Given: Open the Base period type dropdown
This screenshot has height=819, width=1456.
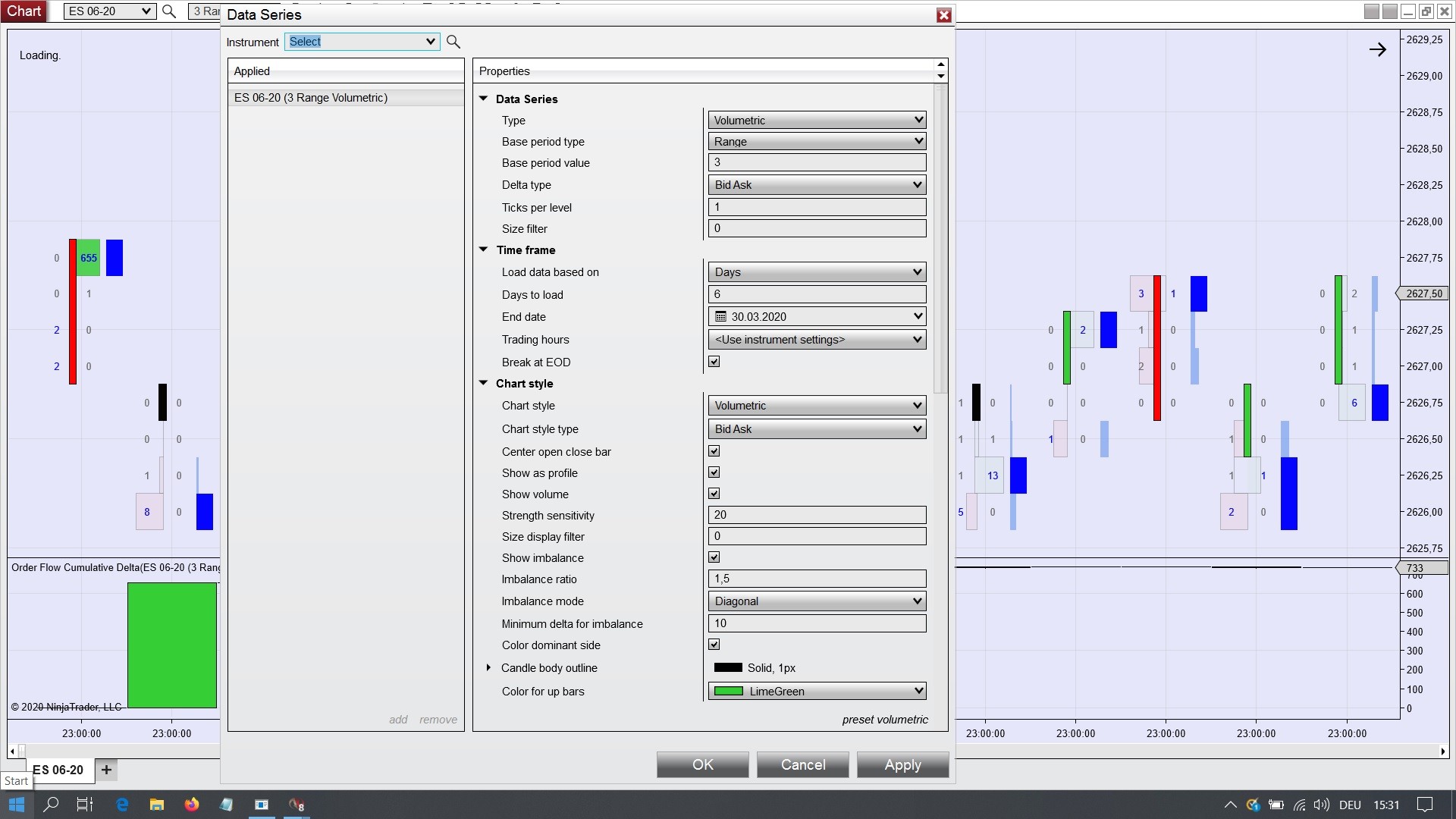Looking at the screenshot, I should coord(817,142).
